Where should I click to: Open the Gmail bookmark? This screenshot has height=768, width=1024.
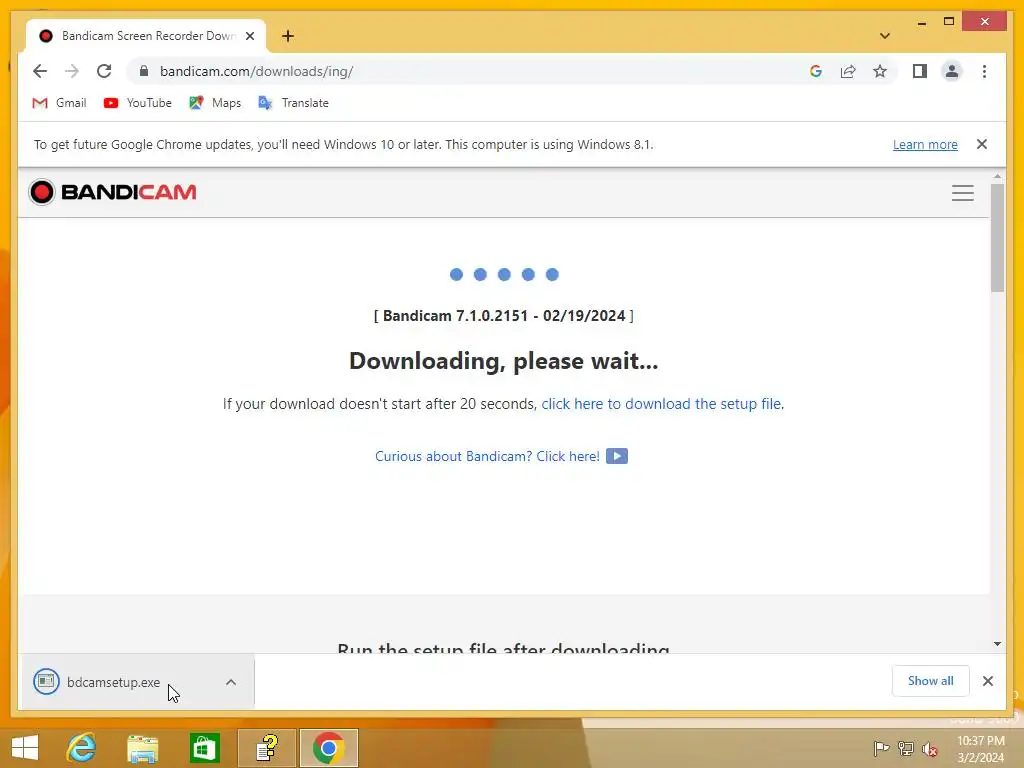59,103
